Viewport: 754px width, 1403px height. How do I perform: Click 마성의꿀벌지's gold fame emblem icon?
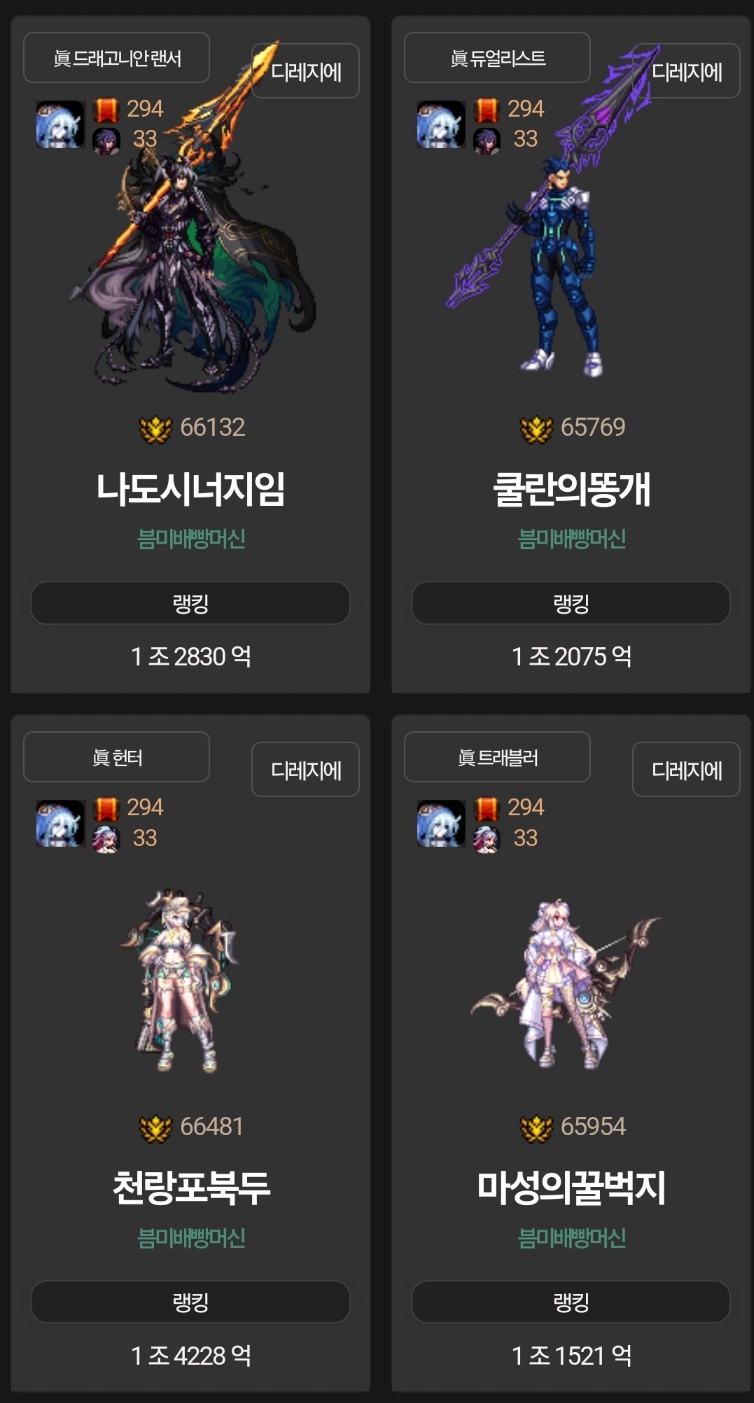pos(537,1128)
